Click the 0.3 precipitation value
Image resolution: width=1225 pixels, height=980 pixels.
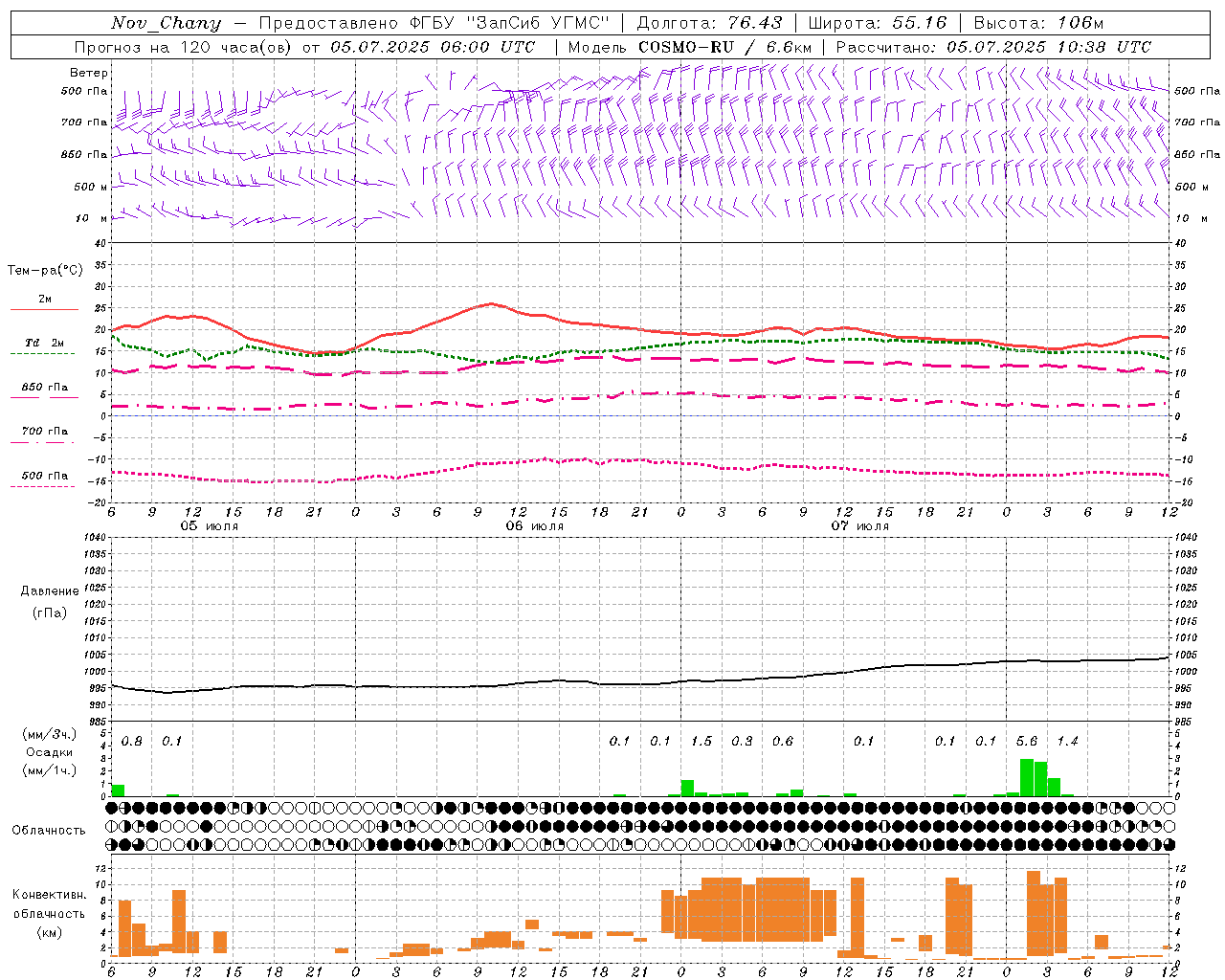[x=742, y=742]
